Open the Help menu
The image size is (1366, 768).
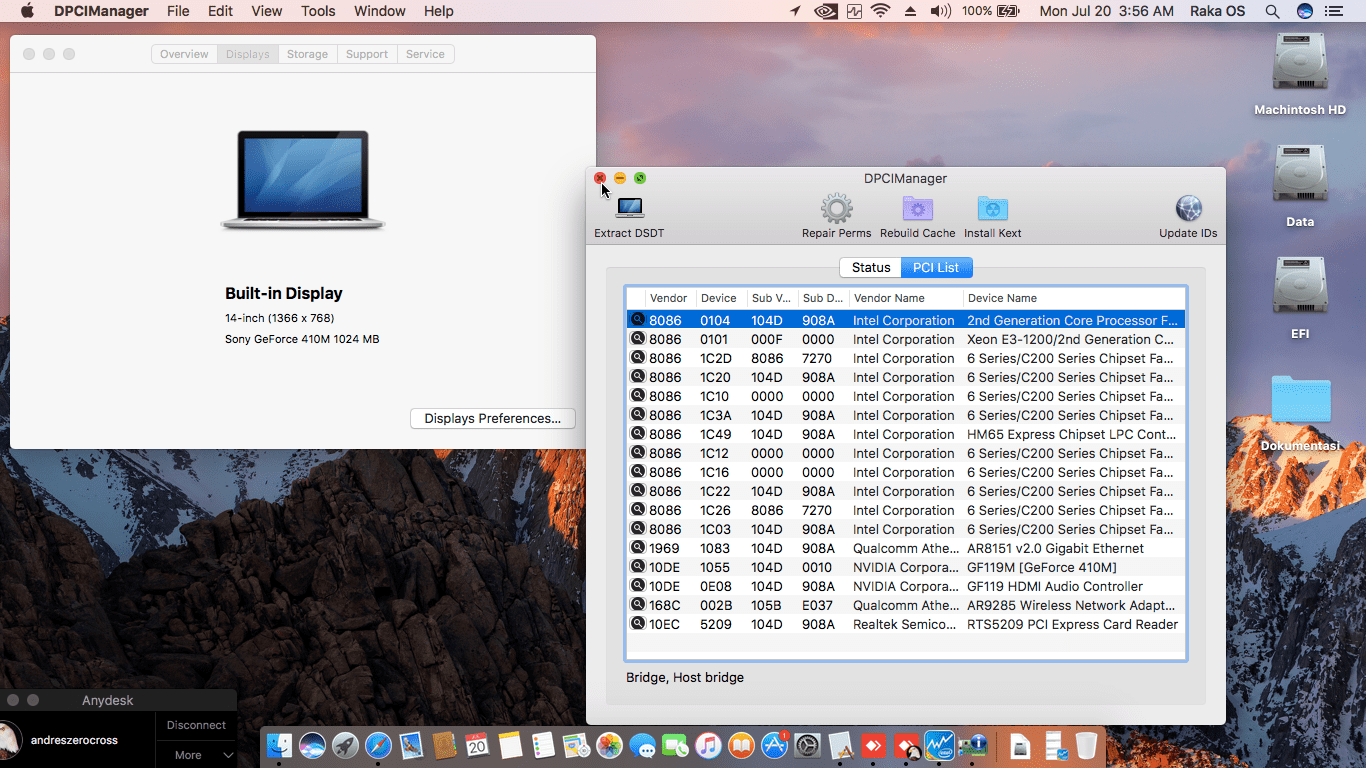[439, 11]
